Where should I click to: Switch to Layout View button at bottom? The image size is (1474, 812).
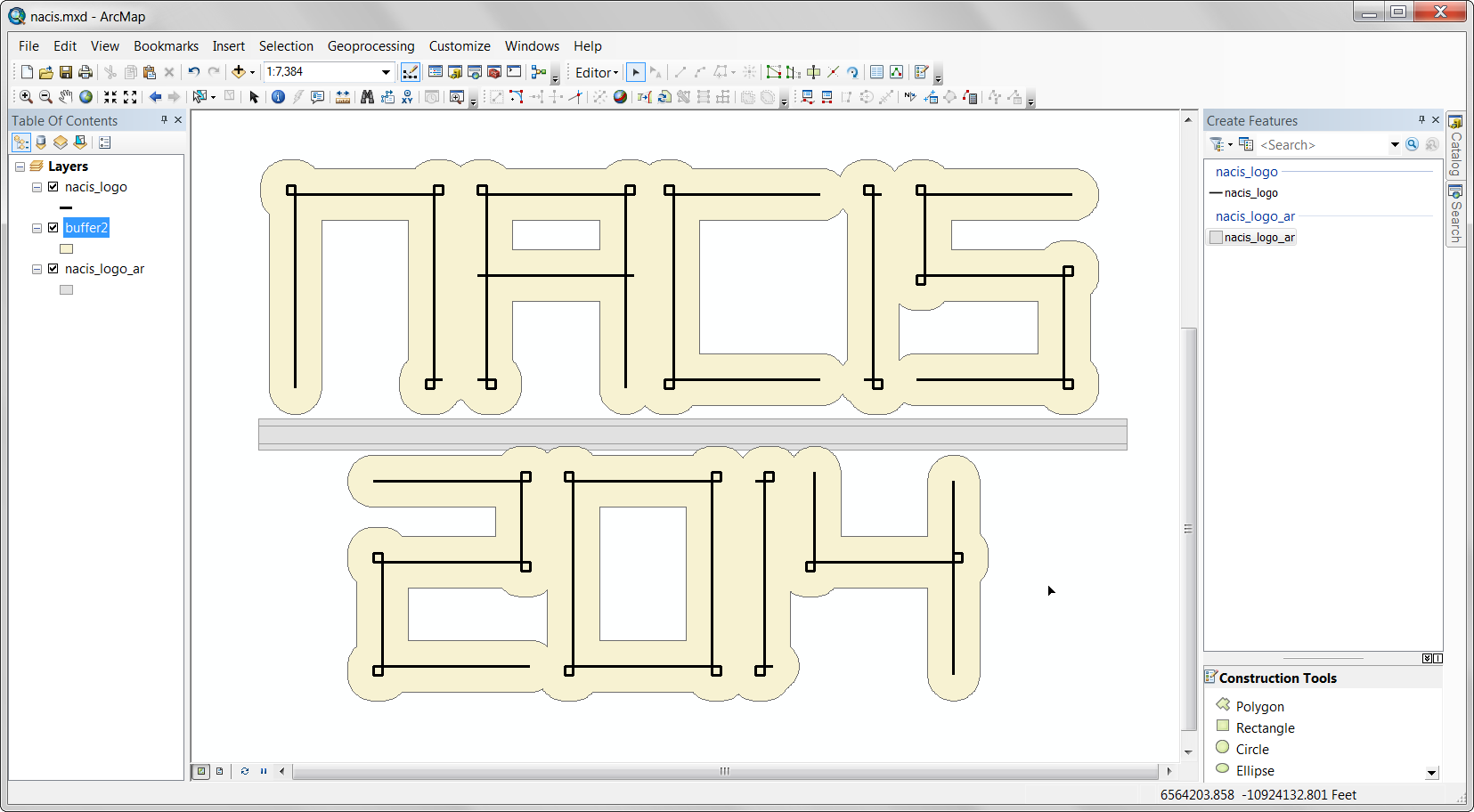[x=220, y=771]
